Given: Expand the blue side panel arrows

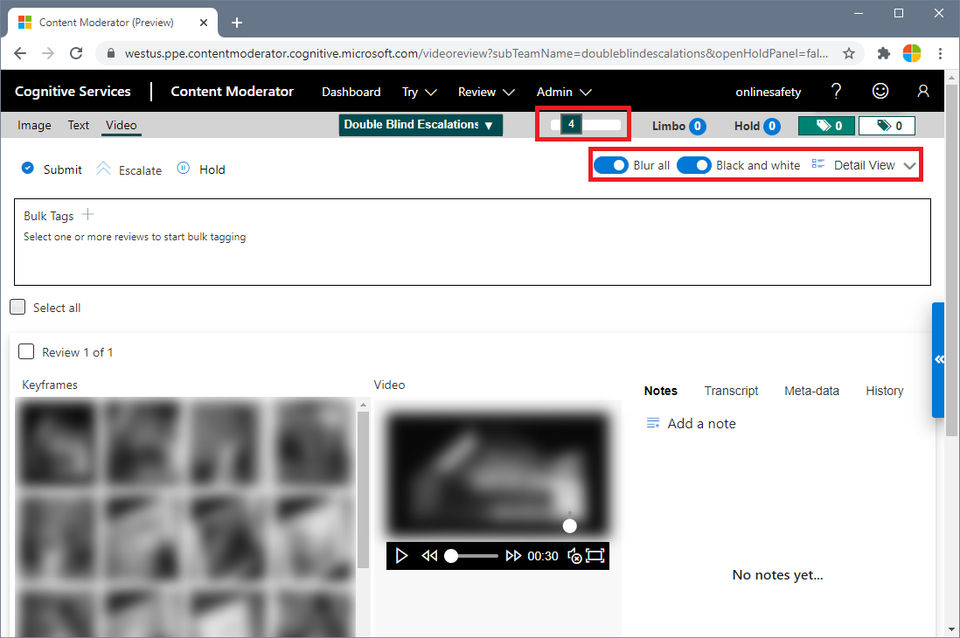Looking at the screenshot, I should (x=939, y=359).
